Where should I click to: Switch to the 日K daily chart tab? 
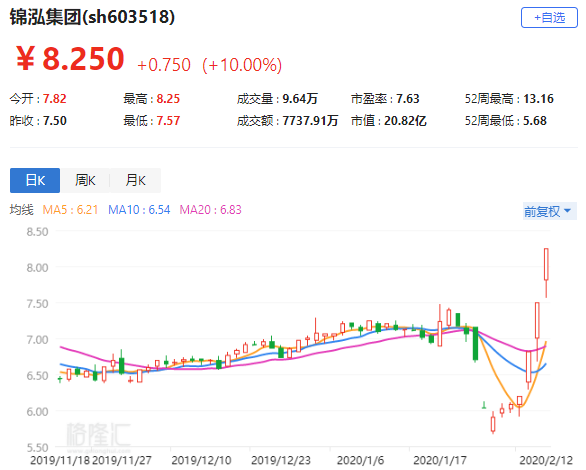[35, 180]
